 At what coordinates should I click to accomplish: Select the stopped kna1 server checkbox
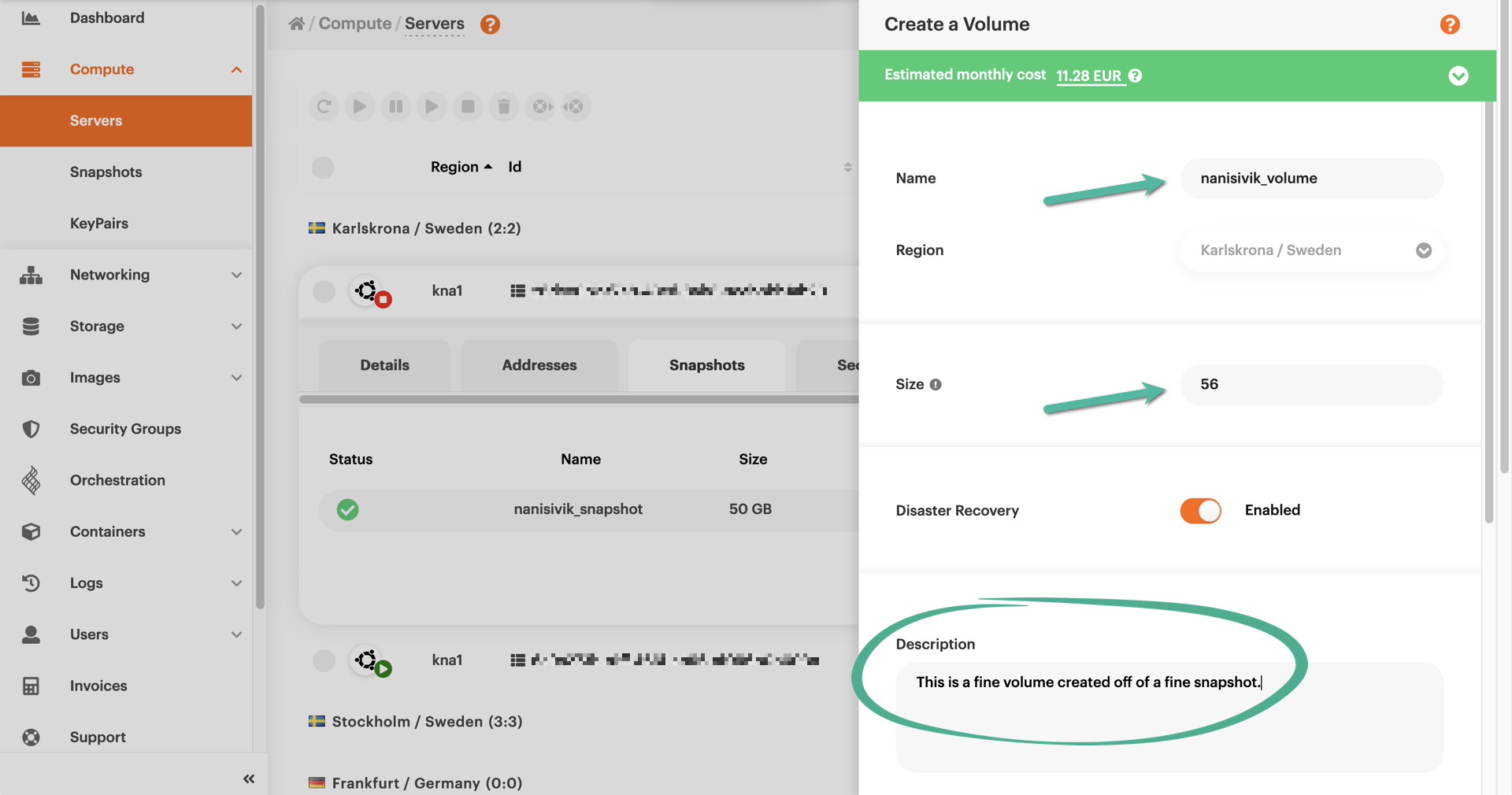pos(324,291)
